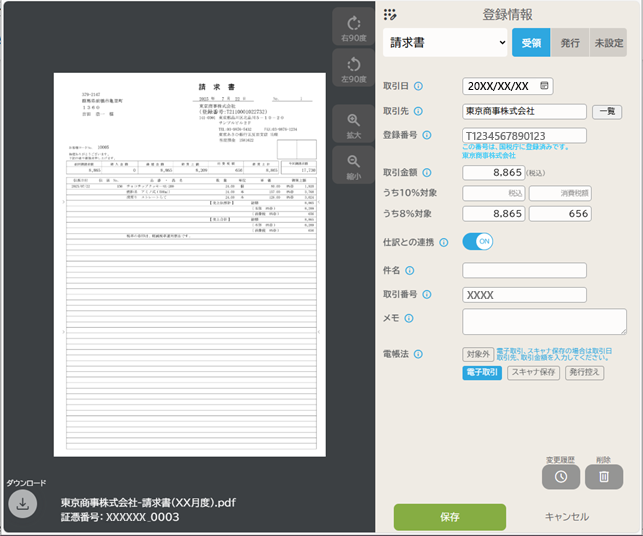The height and width of the screenshot is (536, 643).
Task: Click the grid edit icon beside 登録情報
Action: coord(390,15)
